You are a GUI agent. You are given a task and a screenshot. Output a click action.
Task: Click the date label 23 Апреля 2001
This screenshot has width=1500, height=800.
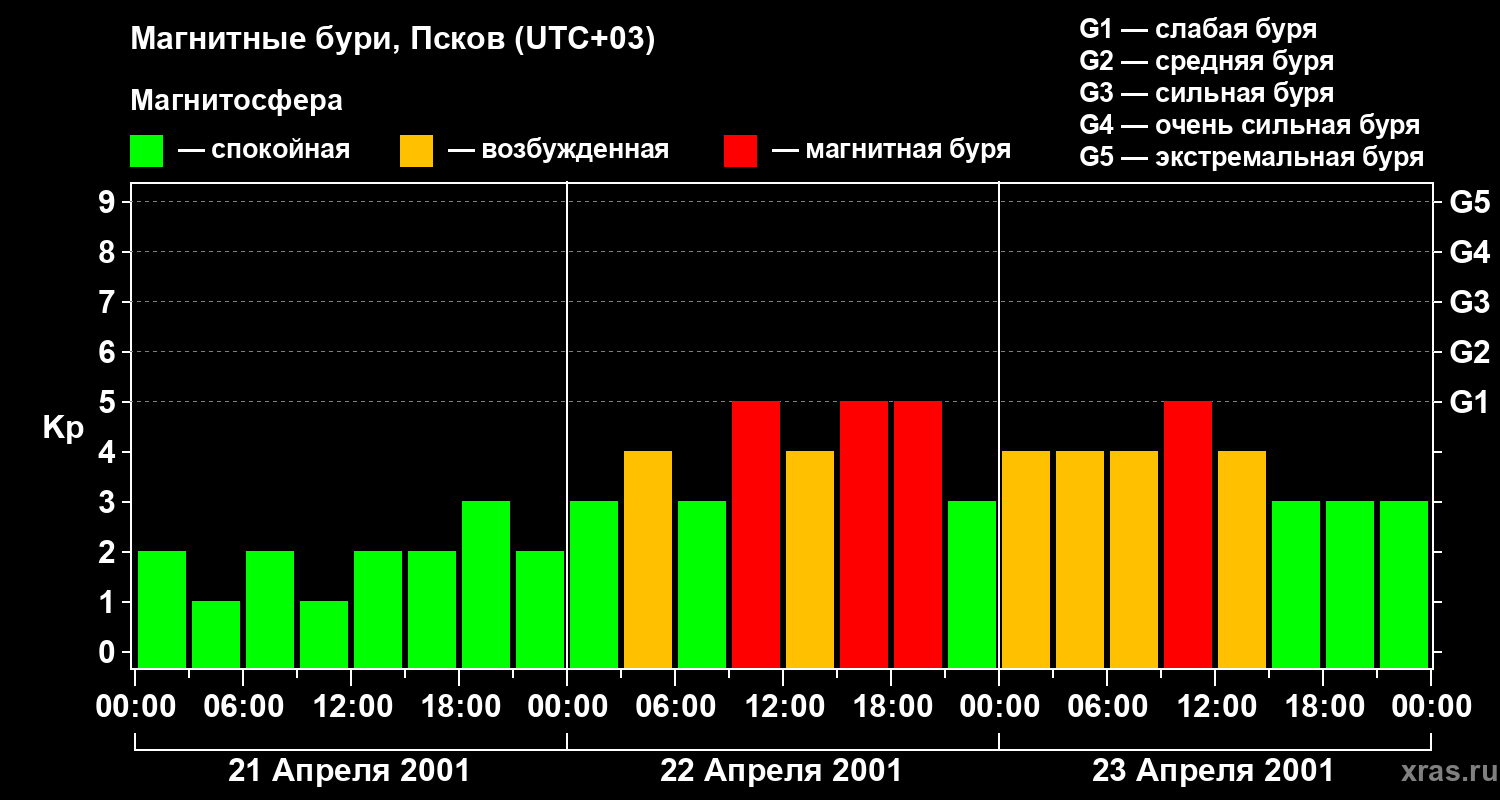click(1213, 771)
